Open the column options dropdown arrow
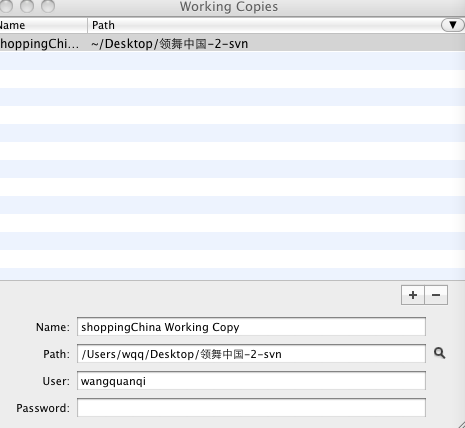The image size is (465, 428). 452,25
